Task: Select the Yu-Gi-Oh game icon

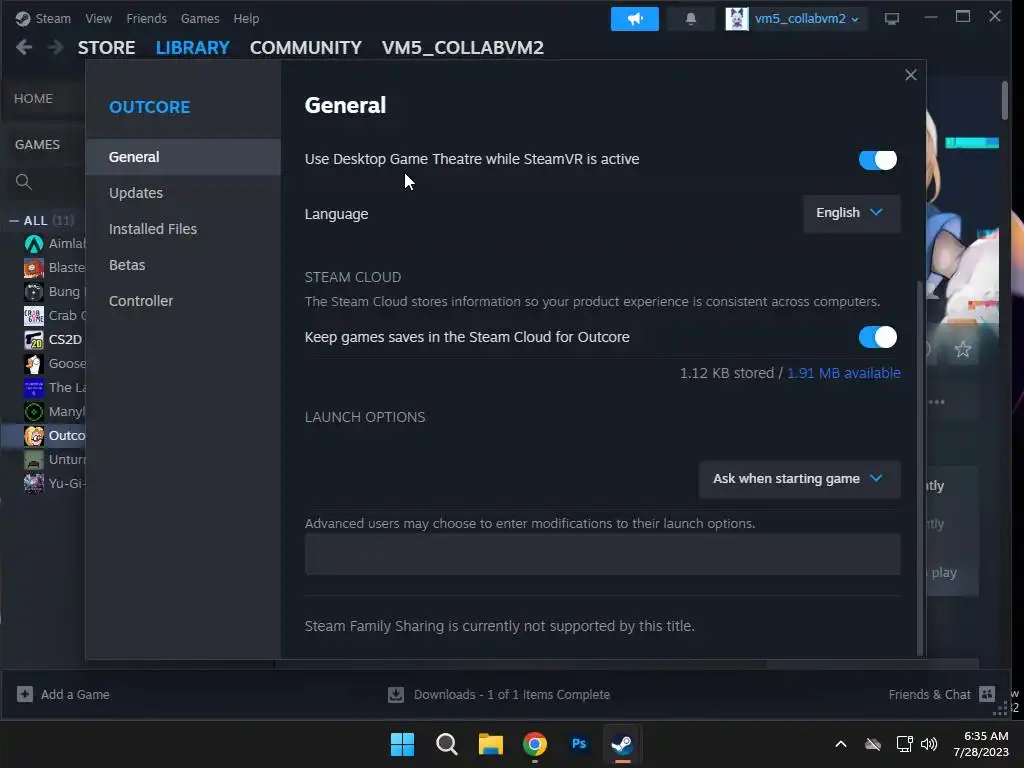Action: (x=33, y=484)
